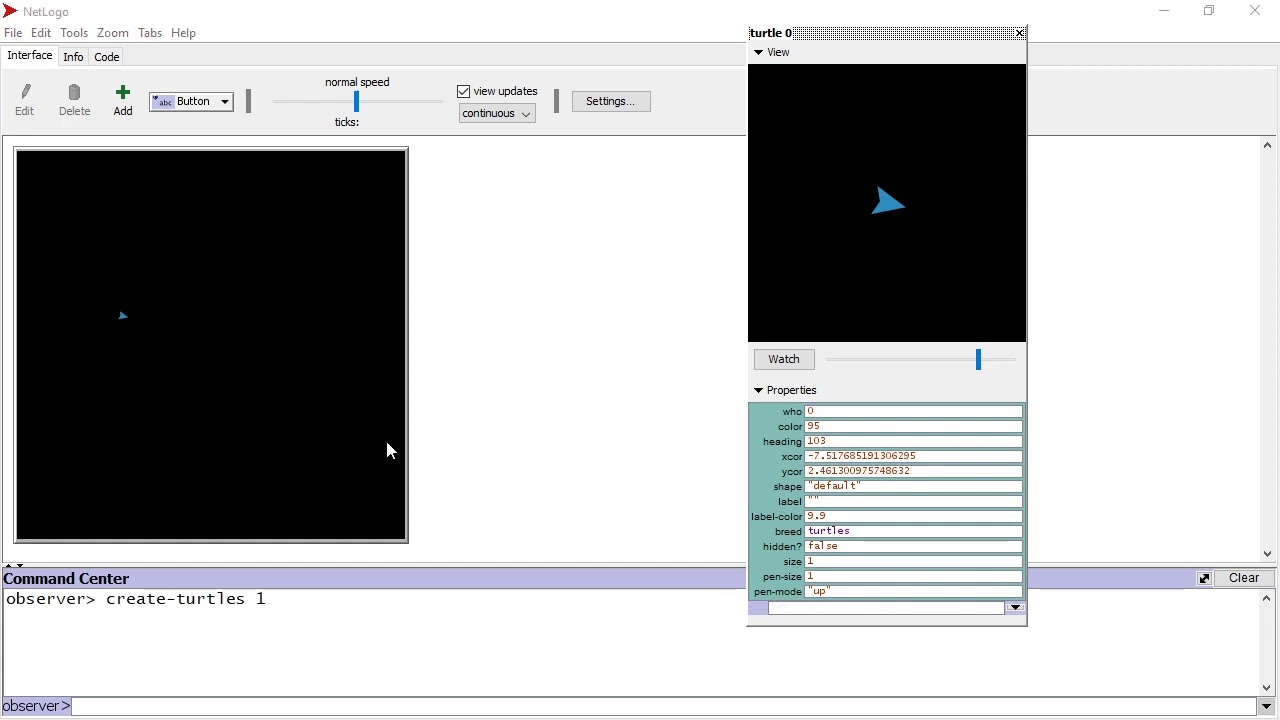Open the Edit menu
Screen dimensions: 1280x720
click(41, 33)
